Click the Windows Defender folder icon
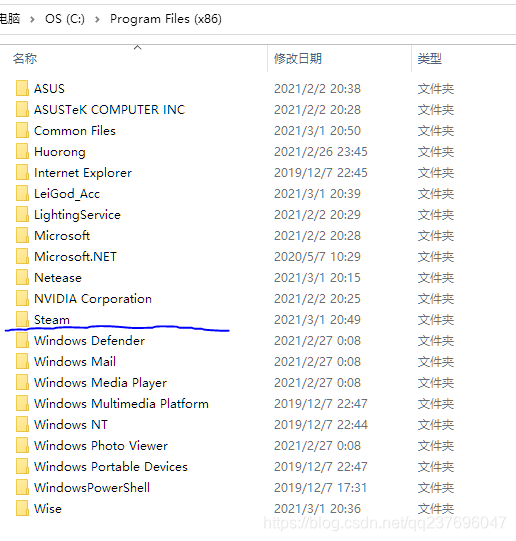The image size is (516, 541). tap(22, 341)
